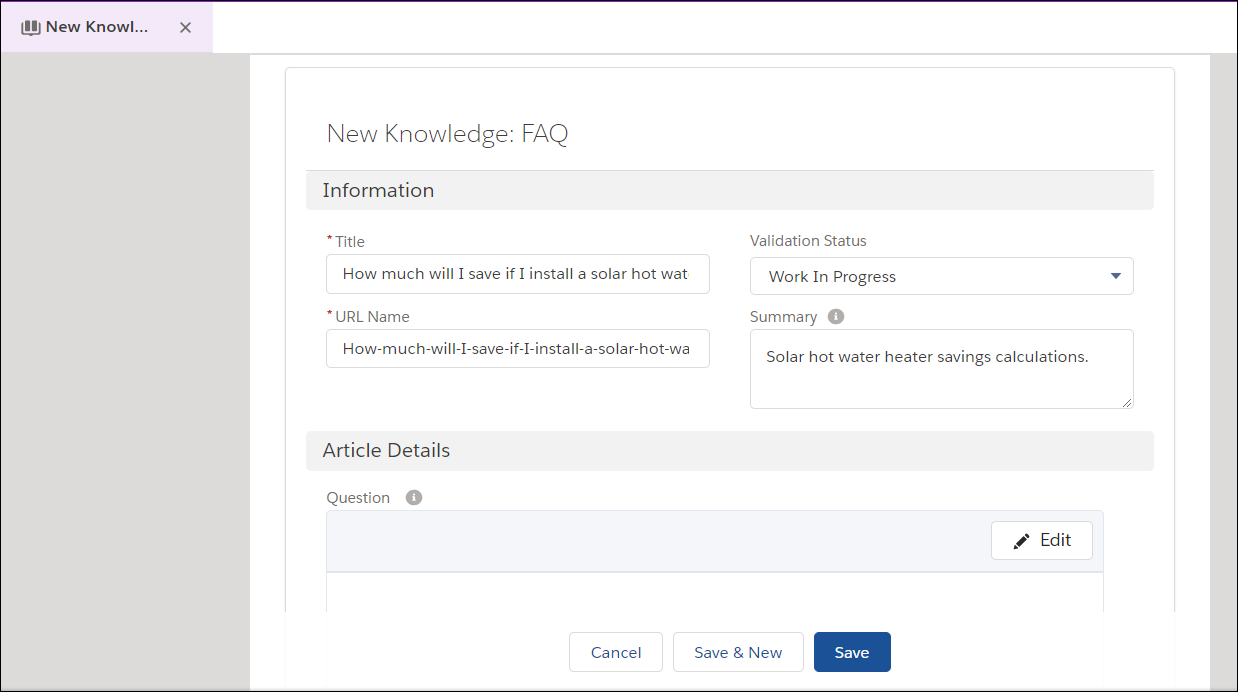Viewport: 1238px width, 692px height.
Task: Click the Knowledge book icon in the tab
Action: pyautogui.click(x=31, y=27)
